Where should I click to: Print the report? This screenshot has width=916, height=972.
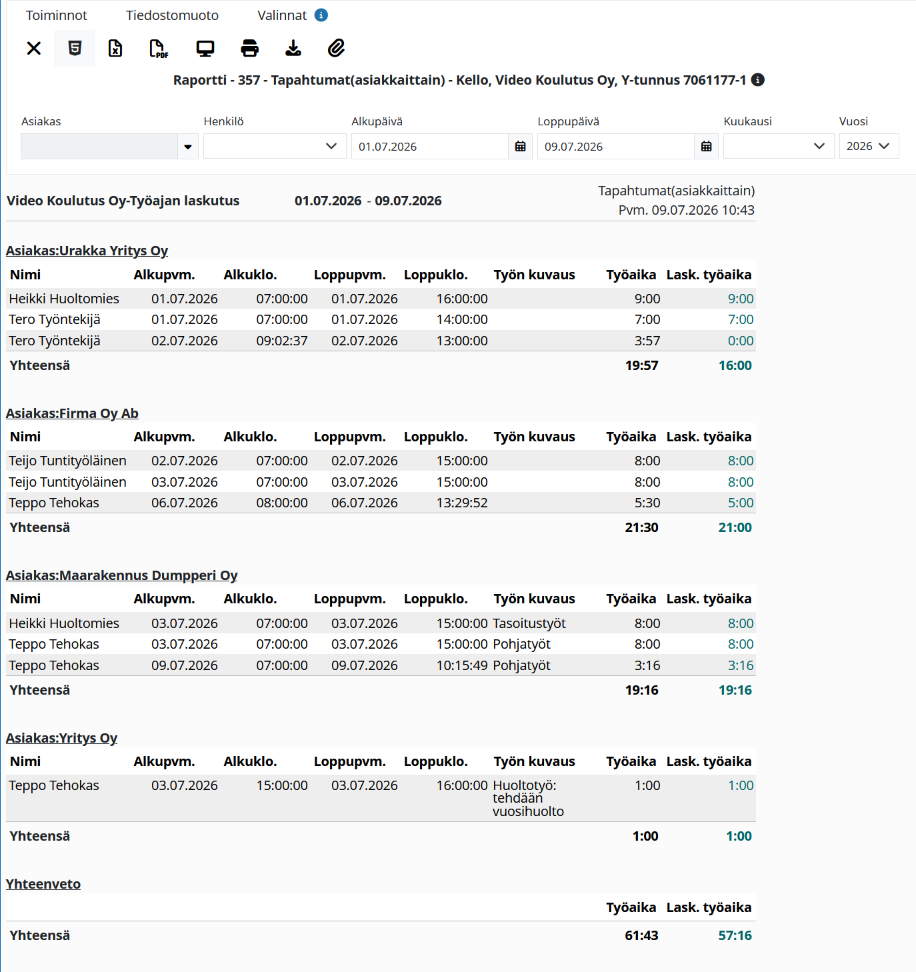(250, 48)
